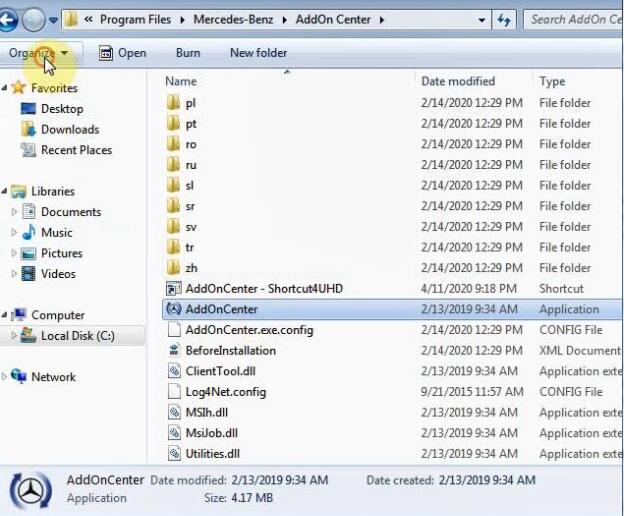Collapse the Libraries tree node
The height and width of the screenshot is (516, 624).
coord(4,191)
